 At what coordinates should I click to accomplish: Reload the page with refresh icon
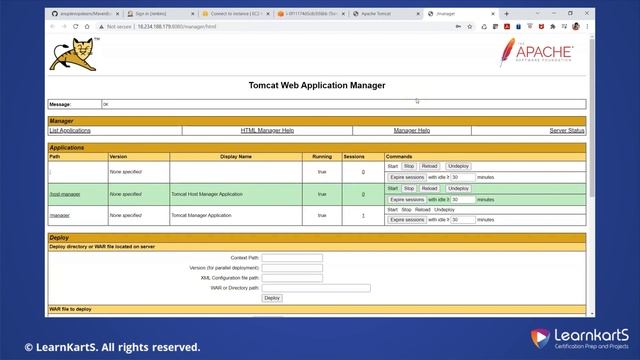pyautogui.click(x=76, y=27)
